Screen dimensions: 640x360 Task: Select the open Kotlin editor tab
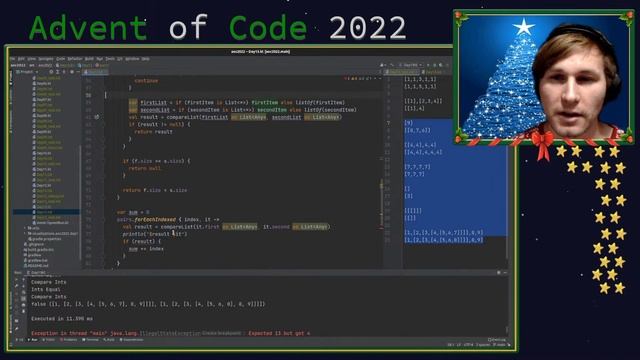(95, 72)
